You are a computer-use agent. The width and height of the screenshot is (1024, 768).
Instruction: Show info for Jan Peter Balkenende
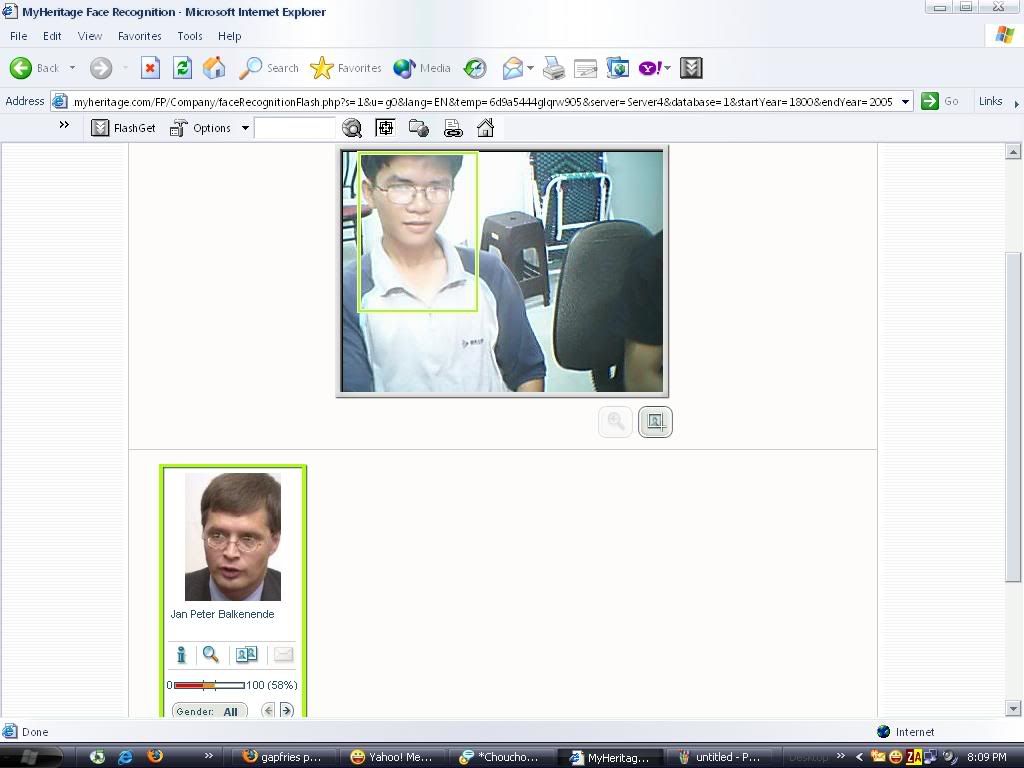tap(181, 654)
